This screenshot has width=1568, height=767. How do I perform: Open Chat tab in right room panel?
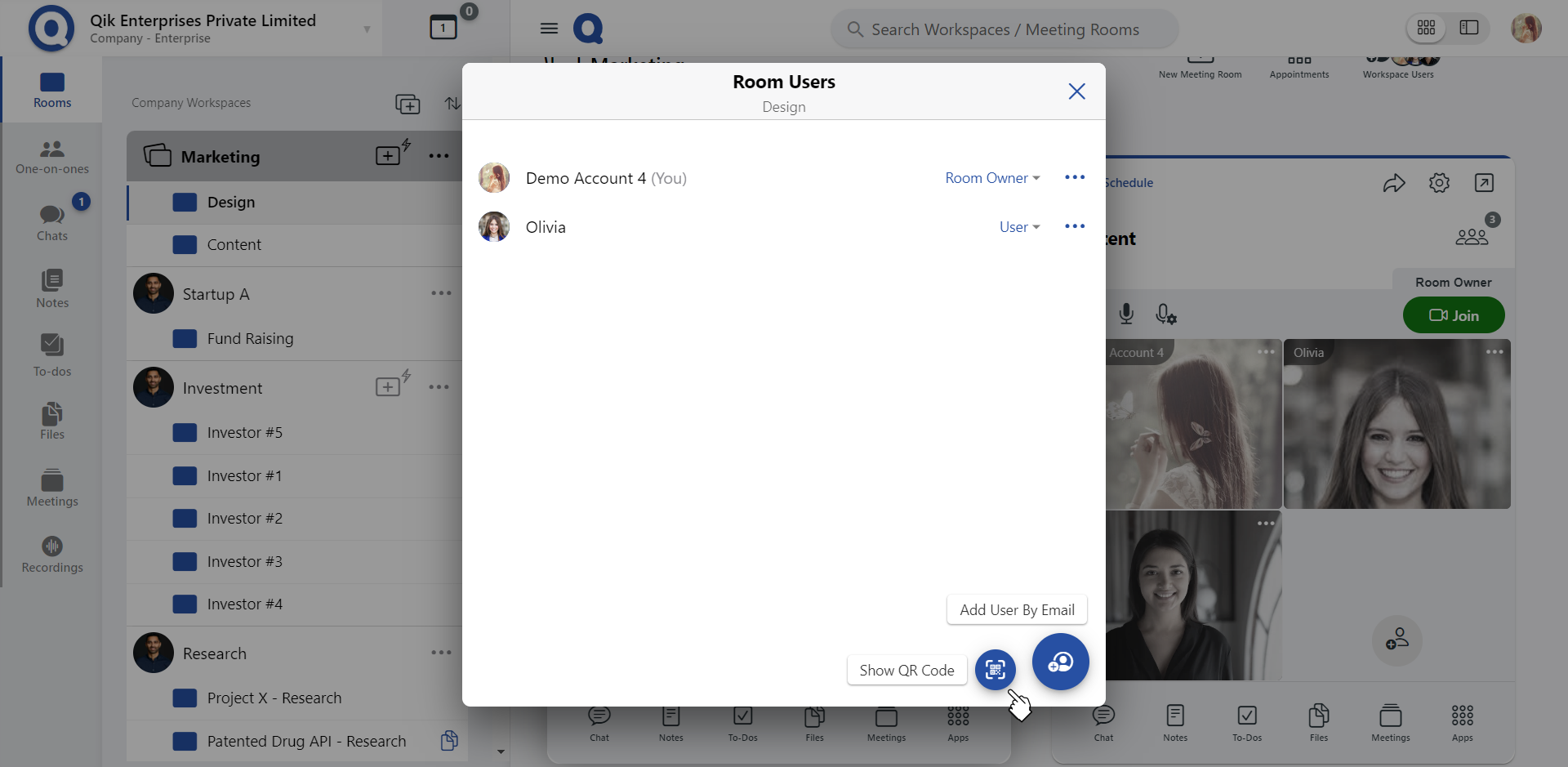pos(1103,723)
